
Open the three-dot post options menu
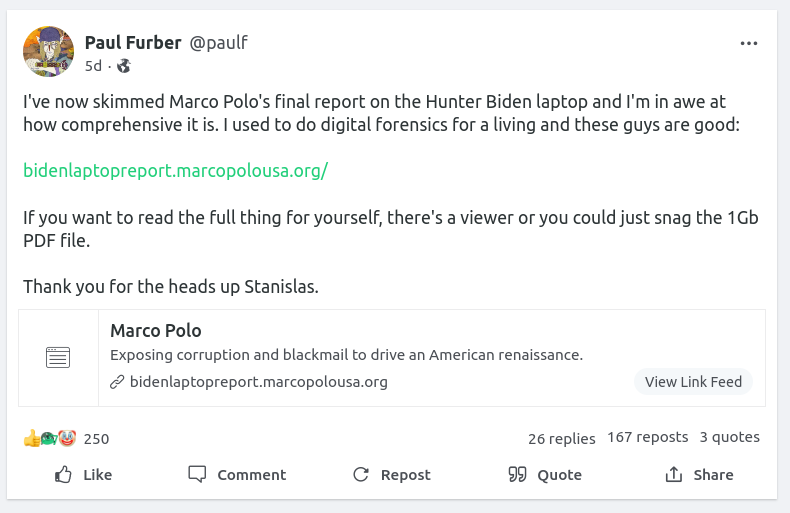click(749, 43)
